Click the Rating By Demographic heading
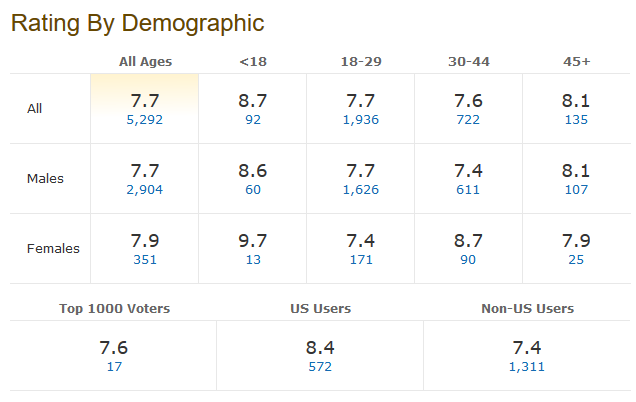636x402 pixels. tap(138, 23)
